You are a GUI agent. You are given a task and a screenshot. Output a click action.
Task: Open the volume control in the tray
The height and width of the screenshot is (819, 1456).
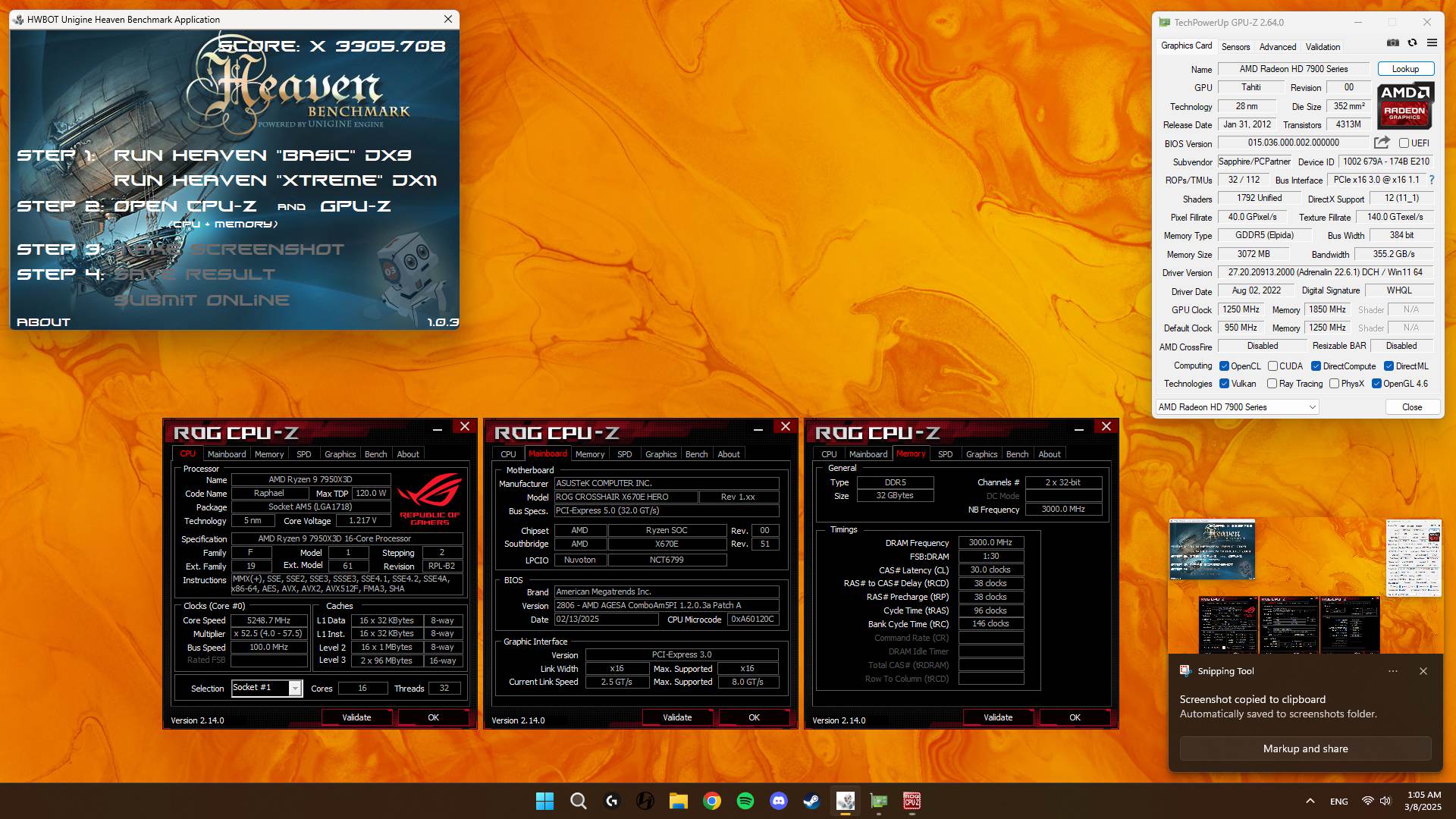pos(1385,801)
